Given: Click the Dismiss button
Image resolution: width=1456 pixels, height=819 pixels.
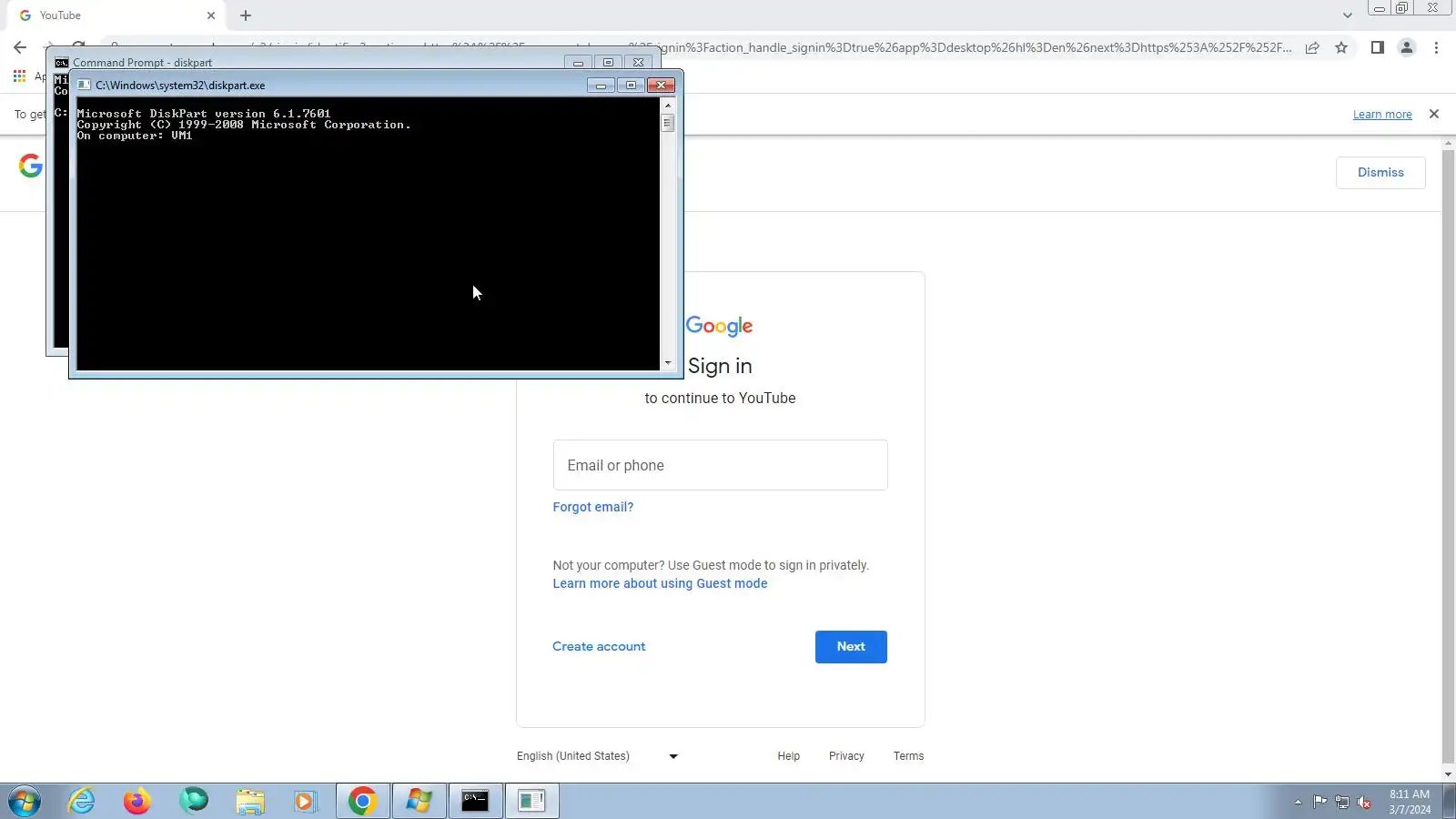Looking at the screenshot, I should coord(1380,173).
